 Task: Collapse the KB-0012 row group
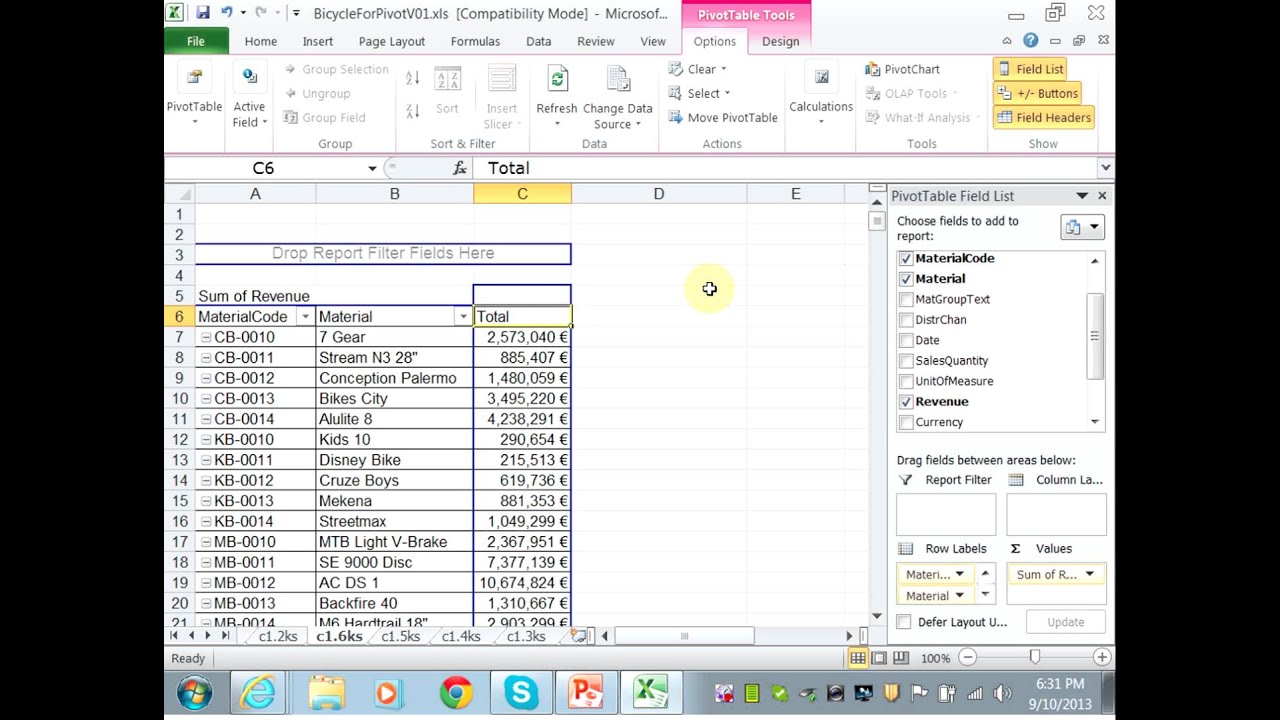(x=206, y=481)
